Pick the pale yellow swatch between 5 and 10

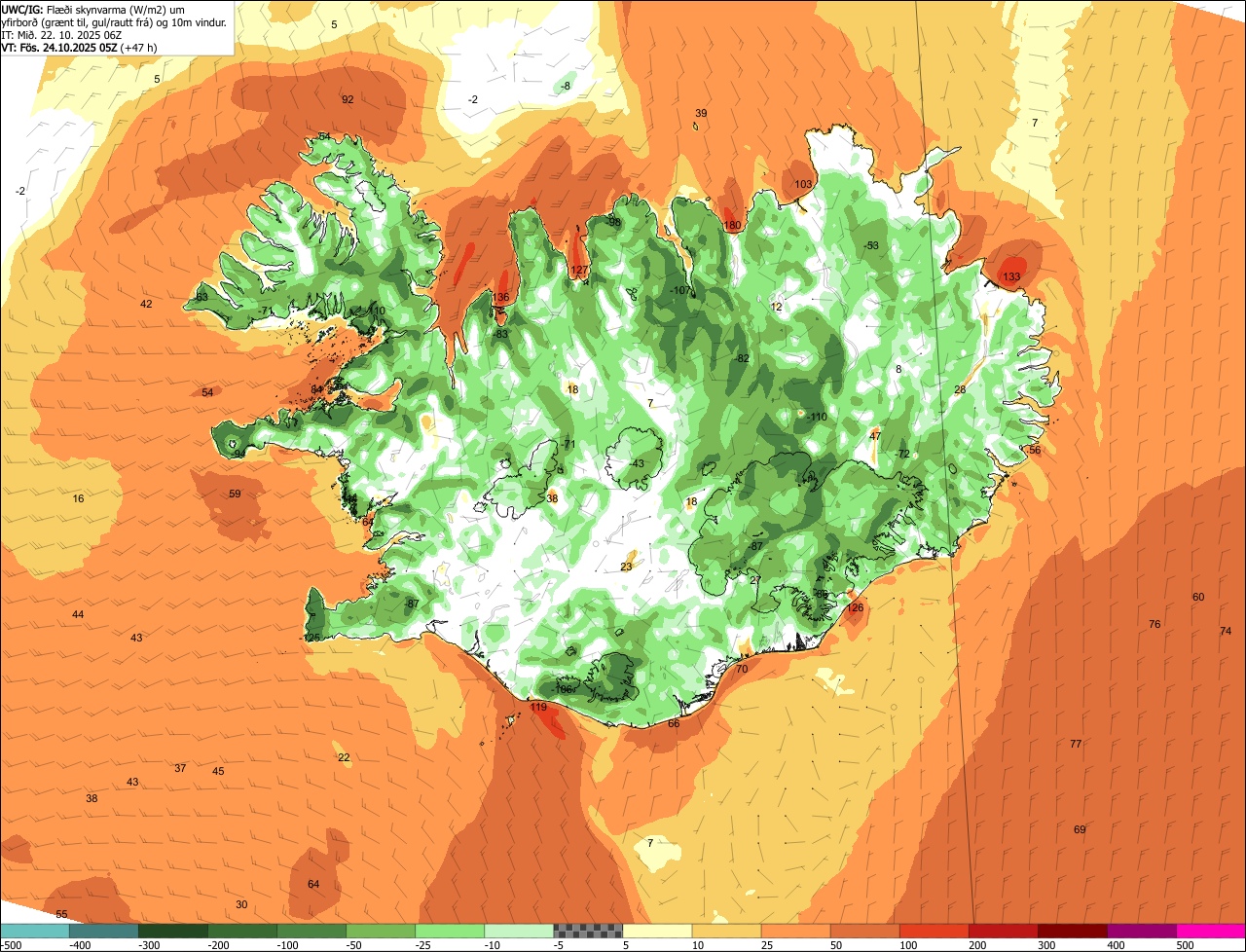tap(657, 931)
